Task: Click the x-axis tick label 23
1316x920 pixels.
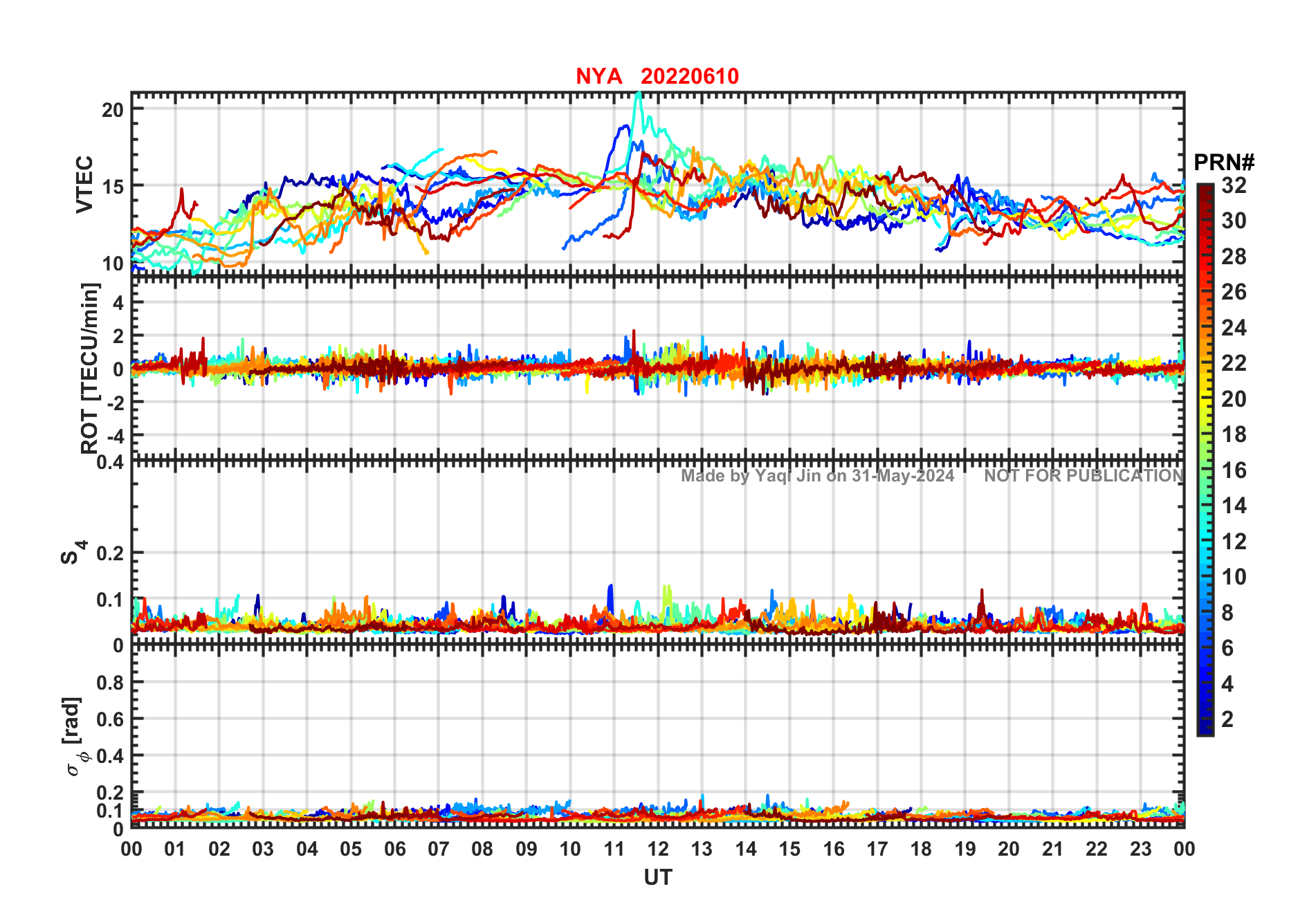Action: coord(1140,849)
